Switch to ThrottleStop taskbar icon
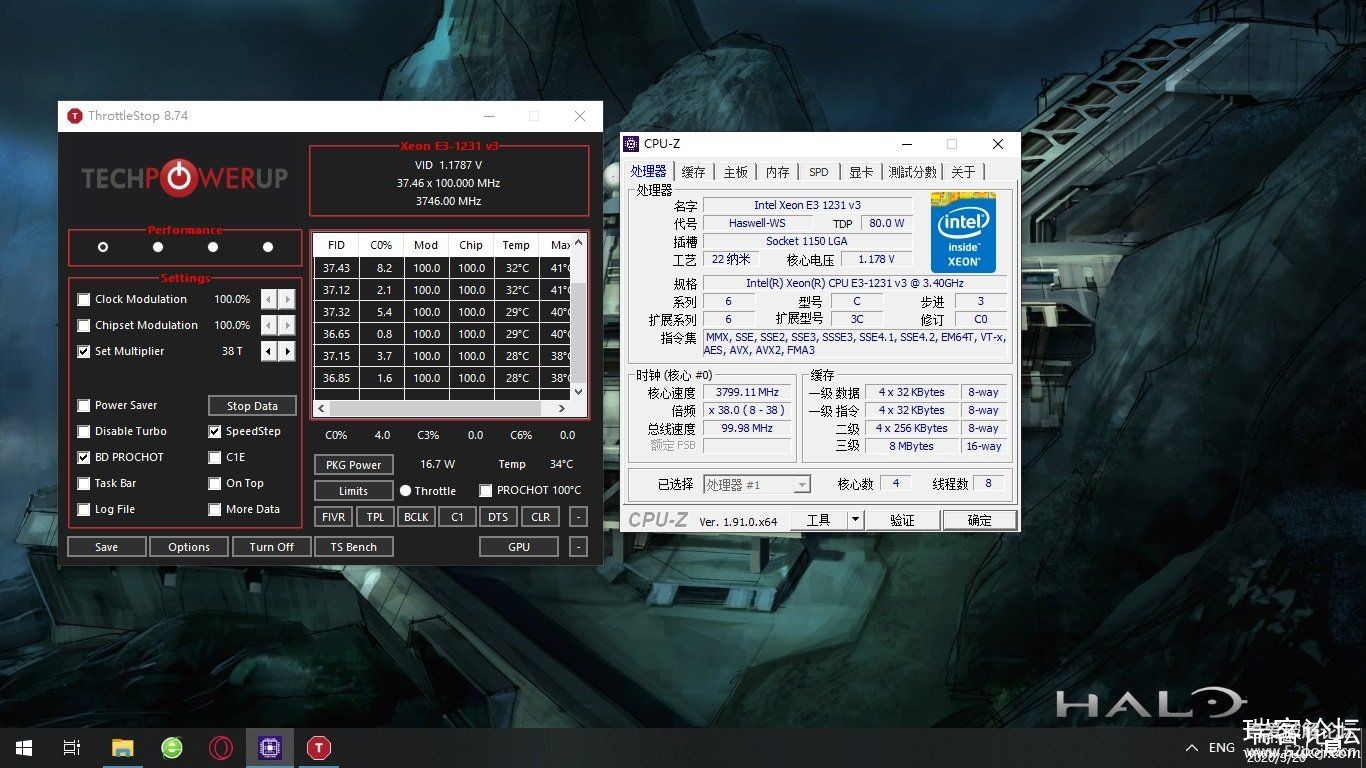Viewport: 1366px width, 768px height. click(319, 747)
